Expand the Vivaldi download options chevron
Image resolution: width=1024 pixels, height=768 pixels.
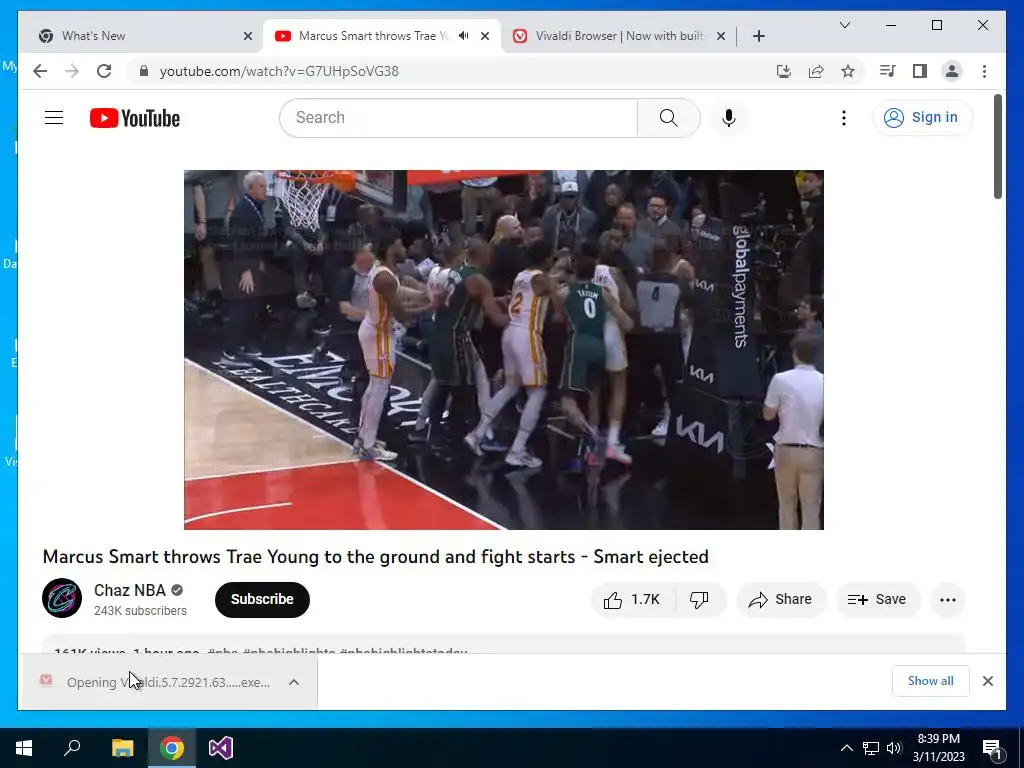pos(294,682)
